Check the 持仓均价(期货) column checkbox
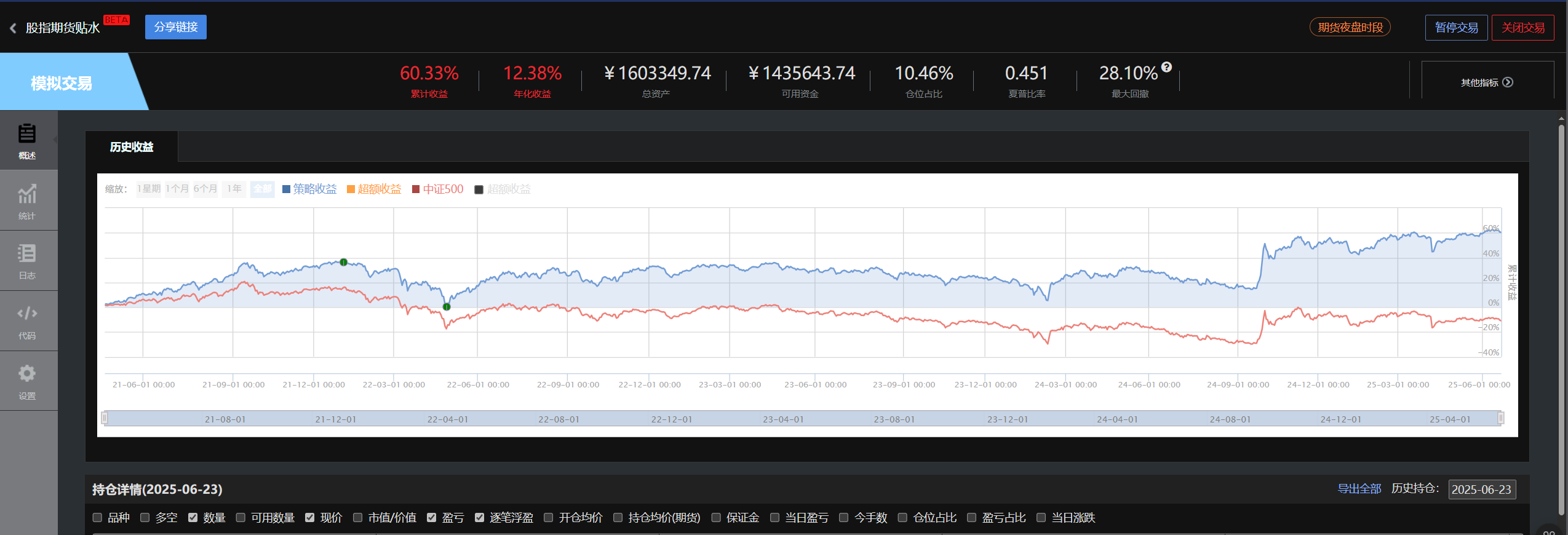The height and width of the screenshot is (535, 1568). tap(618, 518)
